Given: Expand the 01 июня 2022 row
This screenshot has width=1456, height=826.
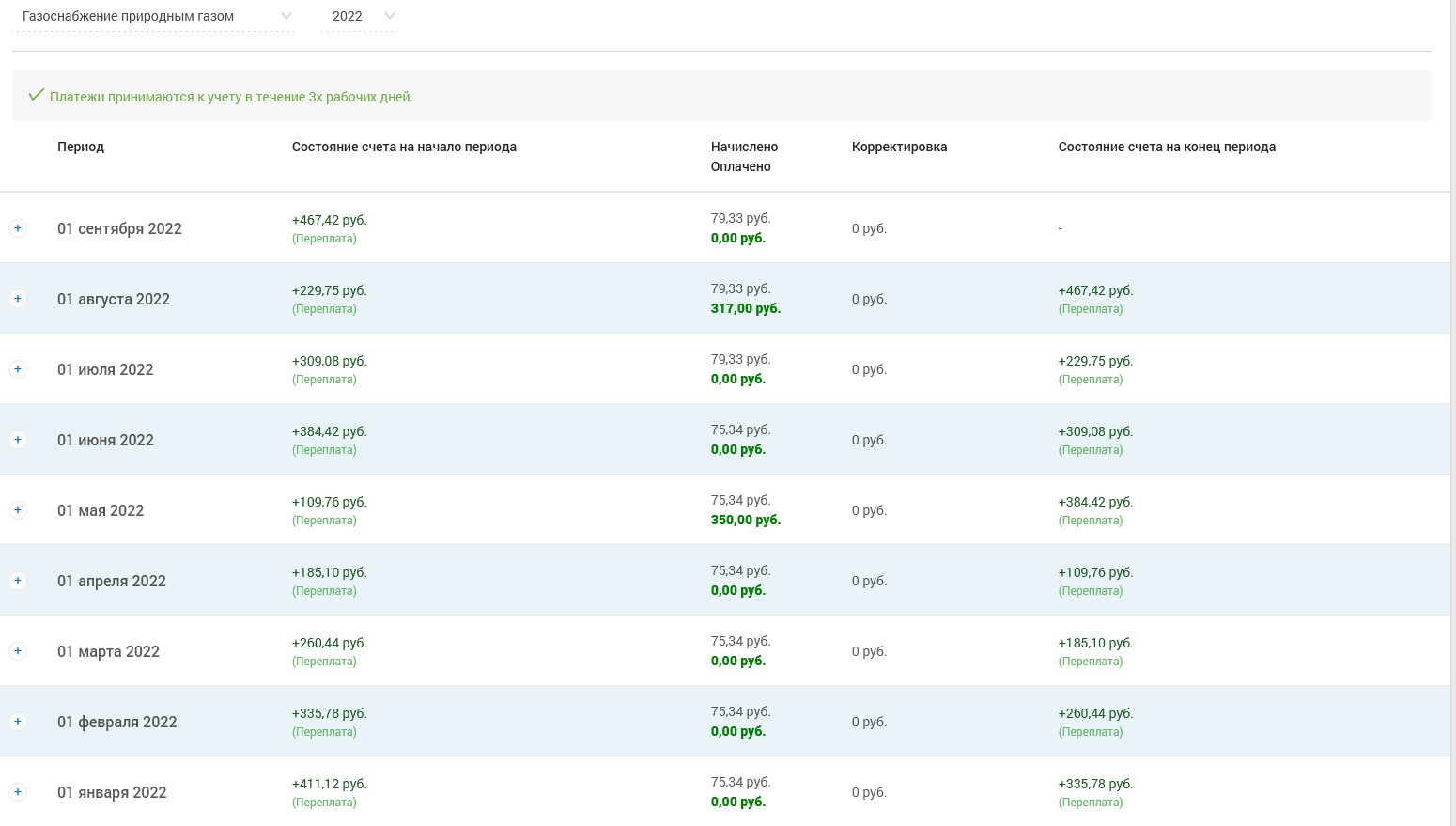Looking at the screenshot, I should coord(18,440).
